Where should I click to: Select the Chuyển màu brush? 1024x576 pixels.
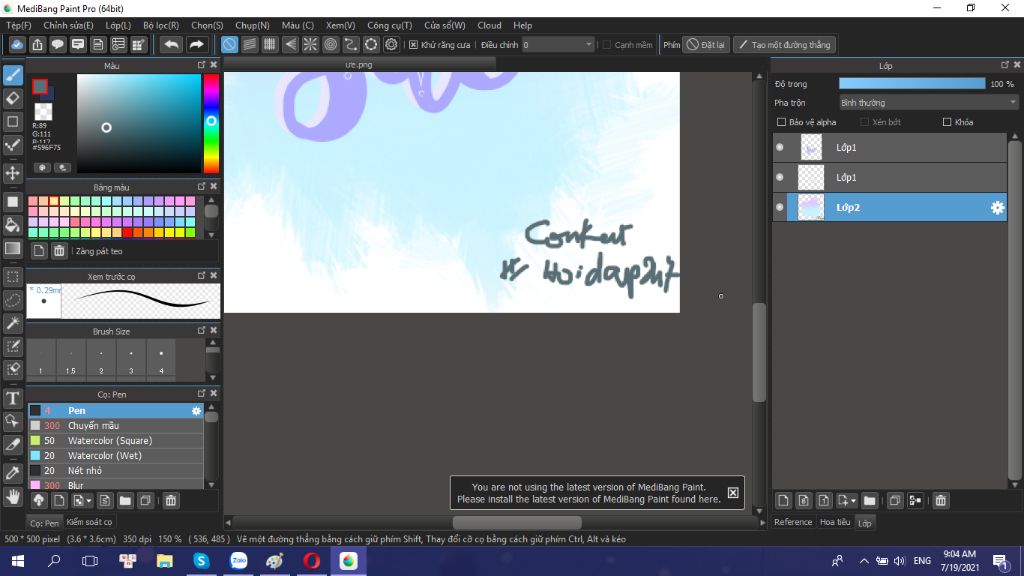(116, 426)
